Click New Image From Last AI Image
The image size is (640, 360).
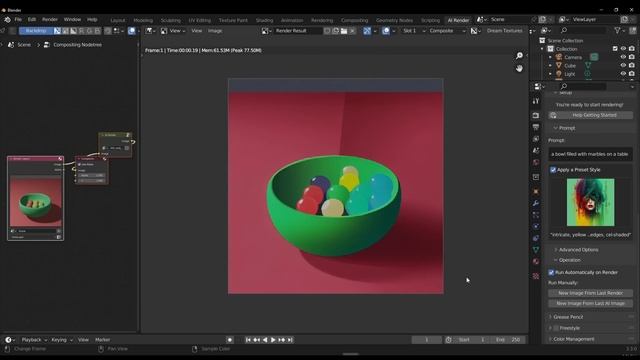(590, 303)
